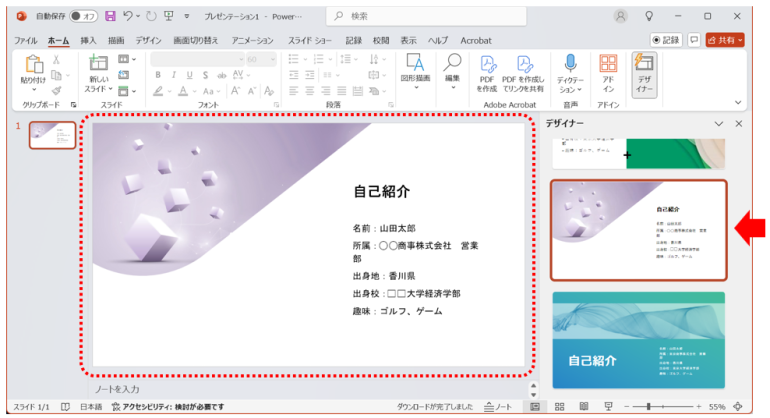Open designer pane options chevron

tap(719, 124)
